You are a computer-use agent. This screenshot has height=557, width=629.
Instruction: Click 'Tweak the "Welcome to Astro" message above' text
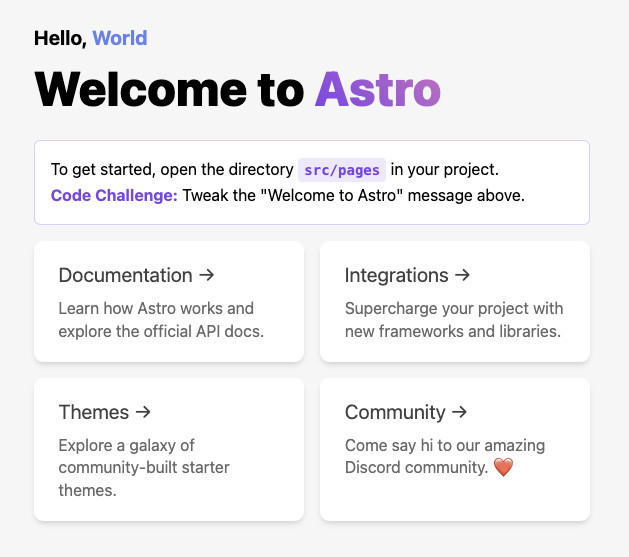353,196
